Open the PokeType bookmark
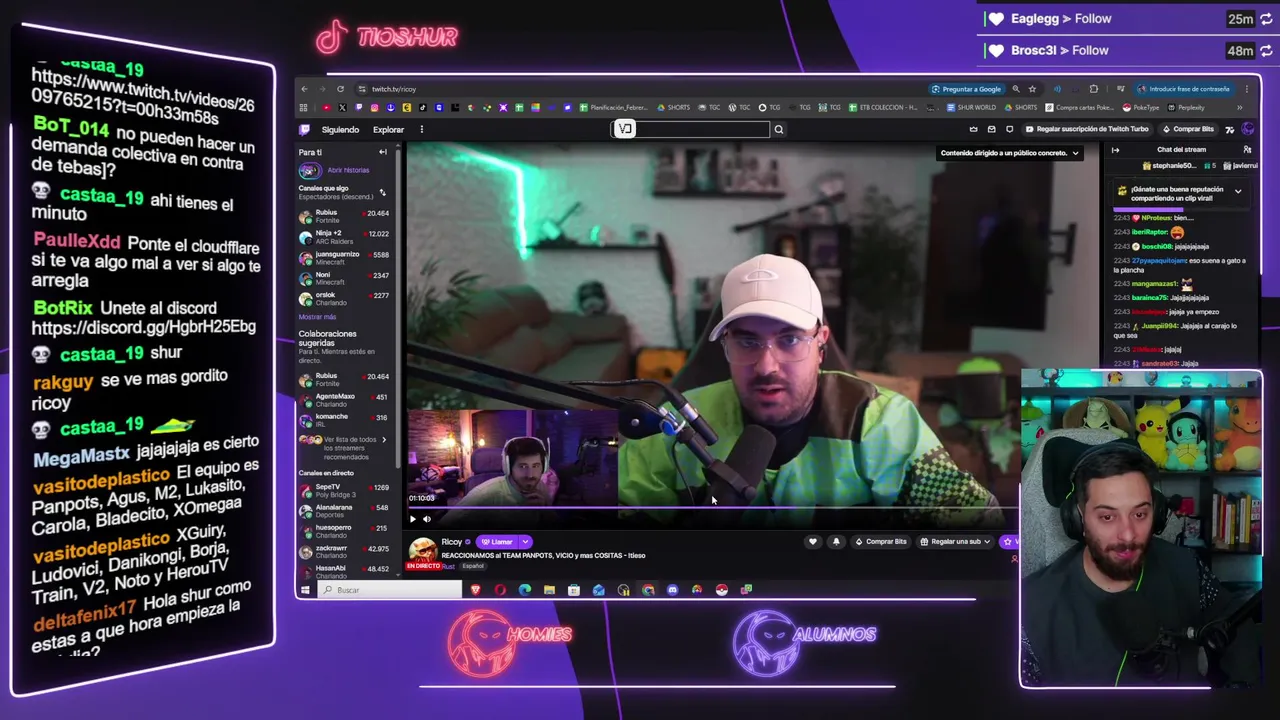1280x720 pixels. click(x=1141, y=107)
